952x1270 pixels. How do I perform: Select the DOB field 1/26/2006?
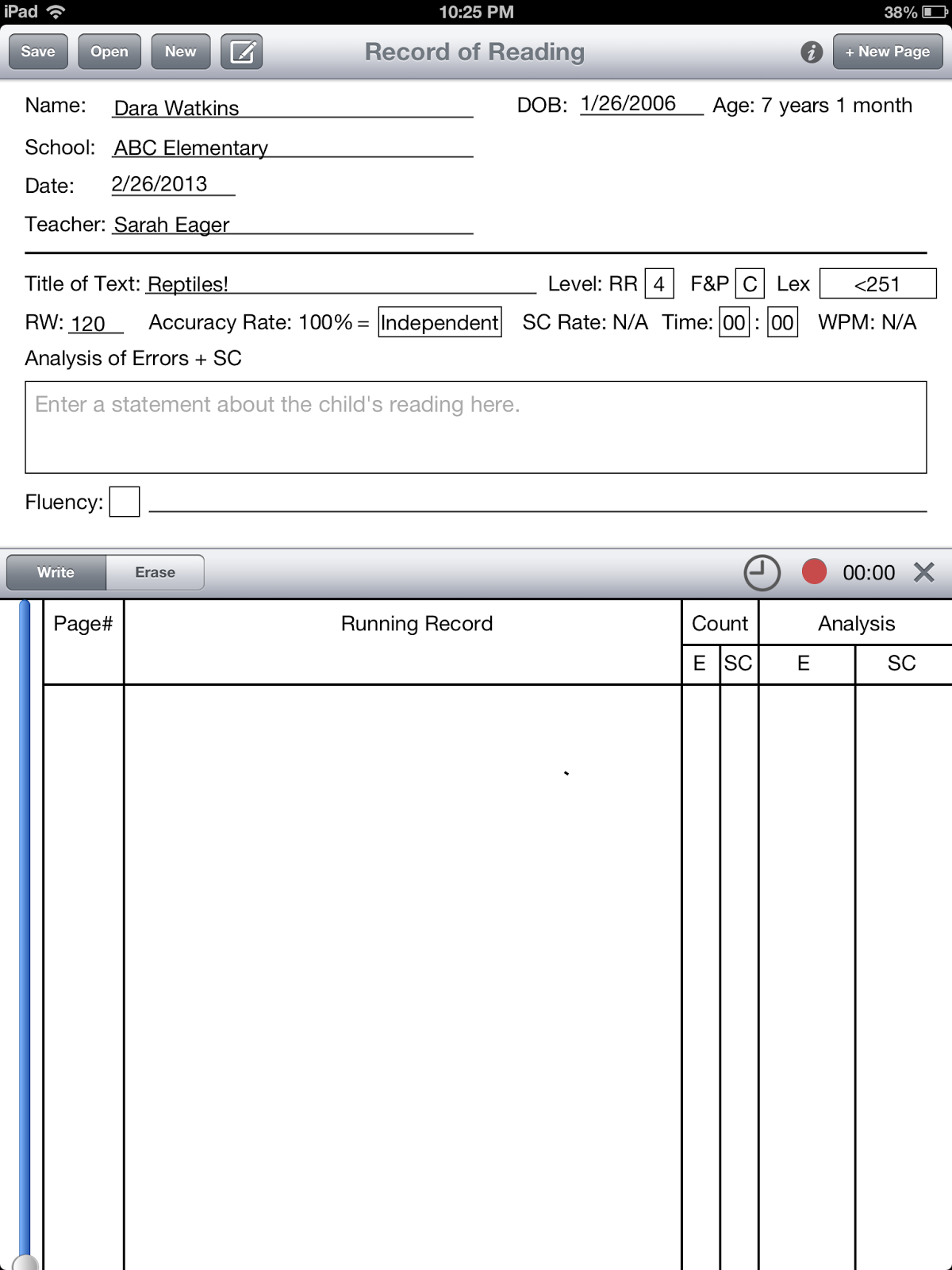pos(641,104)
